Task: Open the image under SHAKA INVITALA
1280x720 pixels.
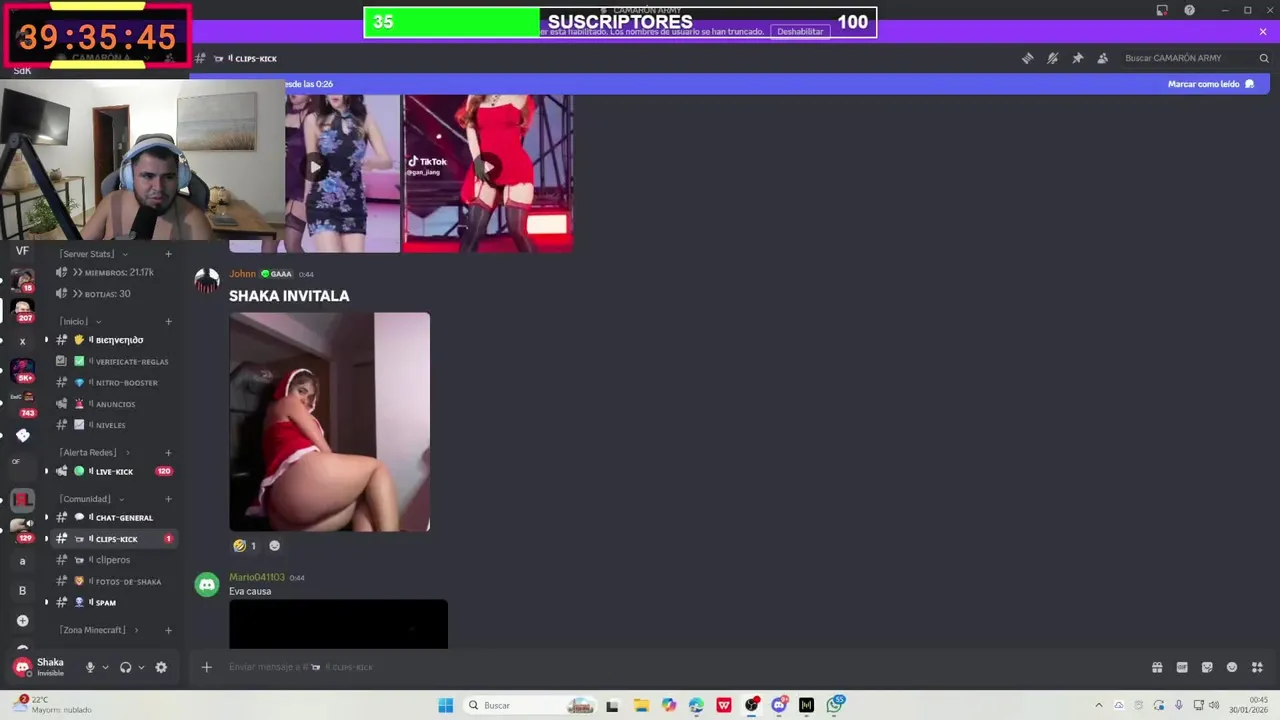Action: click(330, 422)
